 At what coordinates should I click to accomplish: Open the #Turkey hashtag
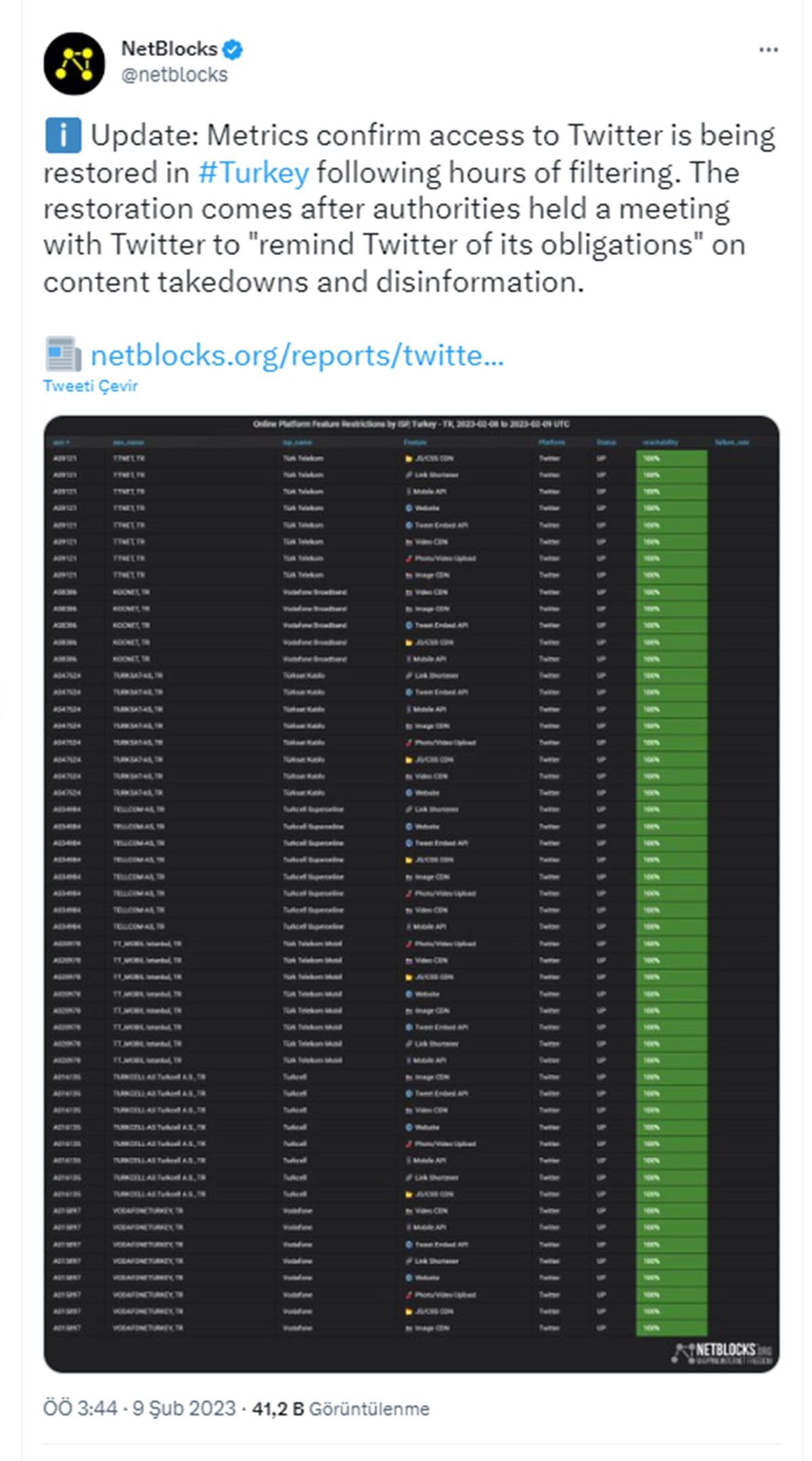pyautogui.click(x=254, y=172)
